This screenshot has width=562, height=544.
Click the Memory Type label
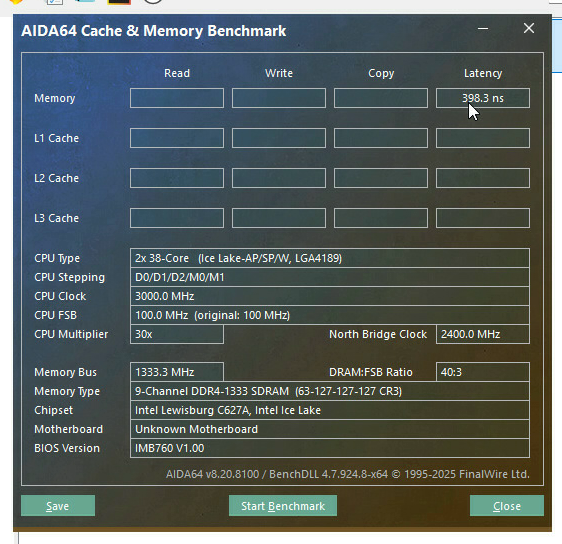click(x=67, y=391)
